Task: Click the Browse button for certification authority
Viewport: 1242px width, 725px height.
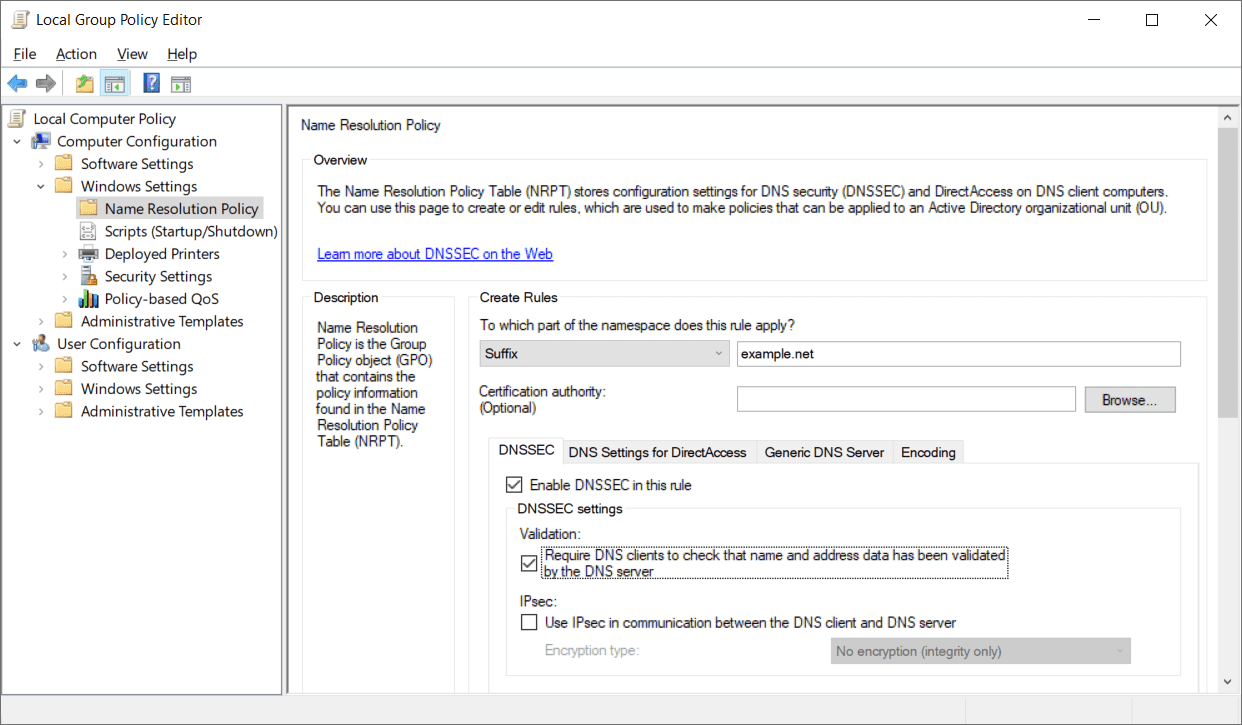Action: pos(1129,399)
